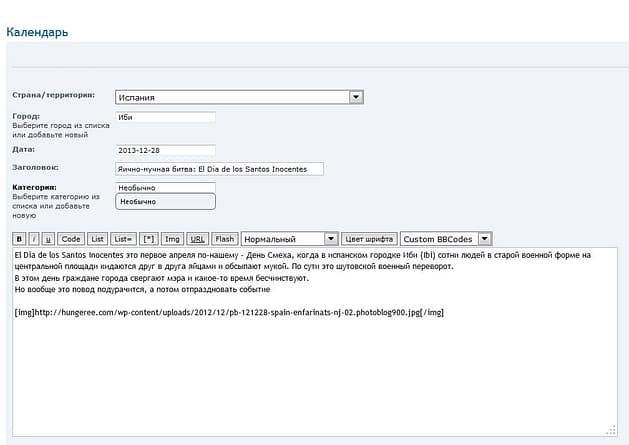Click the date field 2013-12-28
Screen dimensions: 629x445
[165, 150]
